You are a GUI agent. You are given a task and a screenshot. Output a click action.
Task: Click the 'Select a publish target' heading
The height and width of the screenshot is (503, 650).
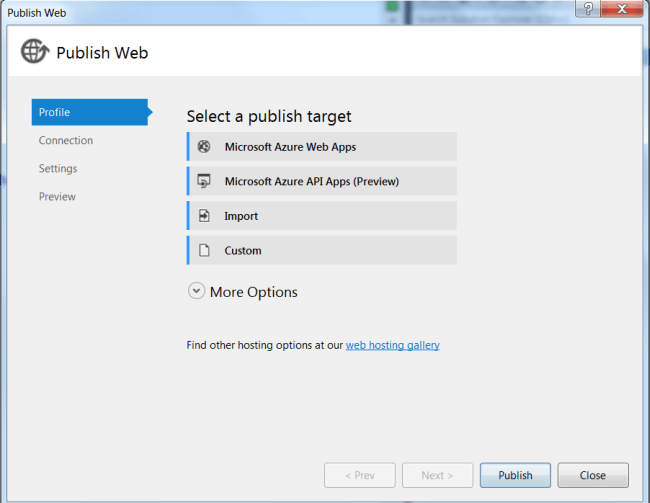pos(269,117)
